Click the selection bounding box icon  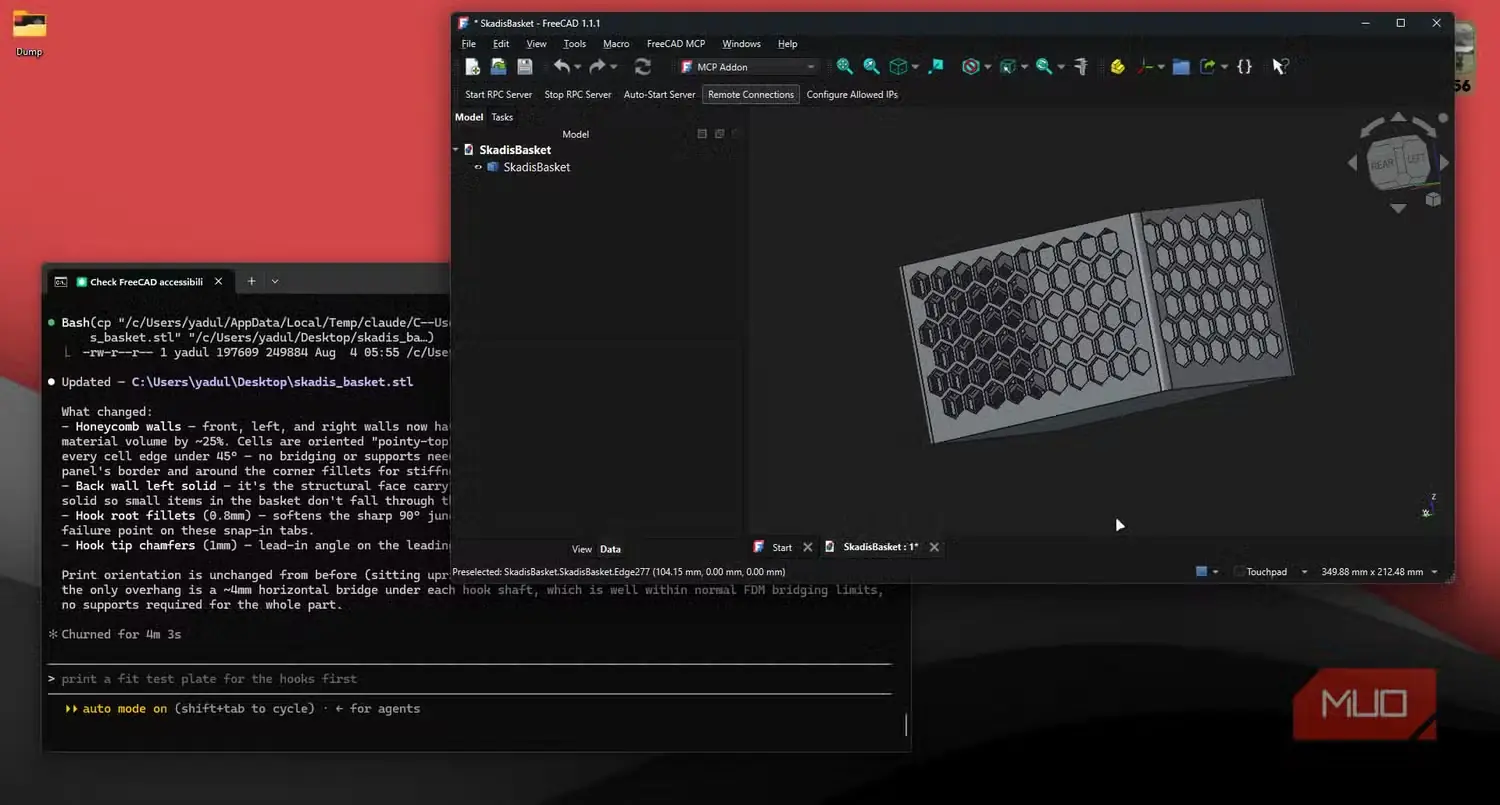tap(1007, 67)
